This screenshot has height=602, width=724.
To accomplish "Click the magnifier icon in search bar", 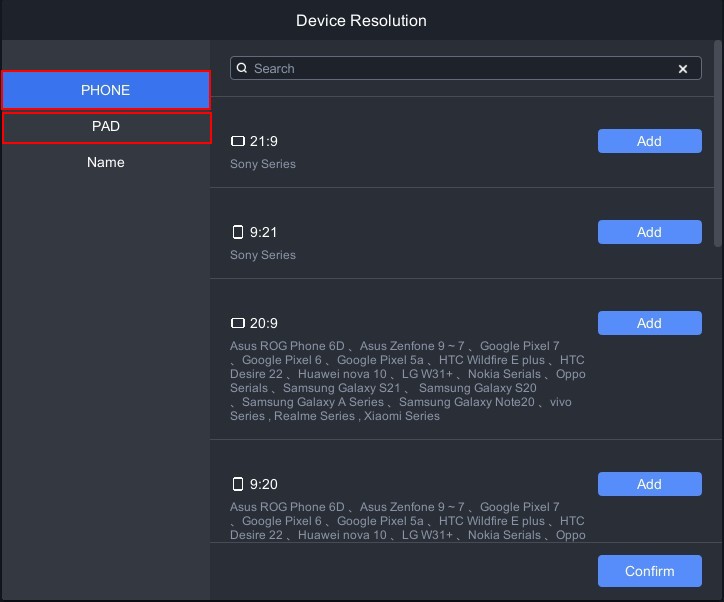I will 242,69.
